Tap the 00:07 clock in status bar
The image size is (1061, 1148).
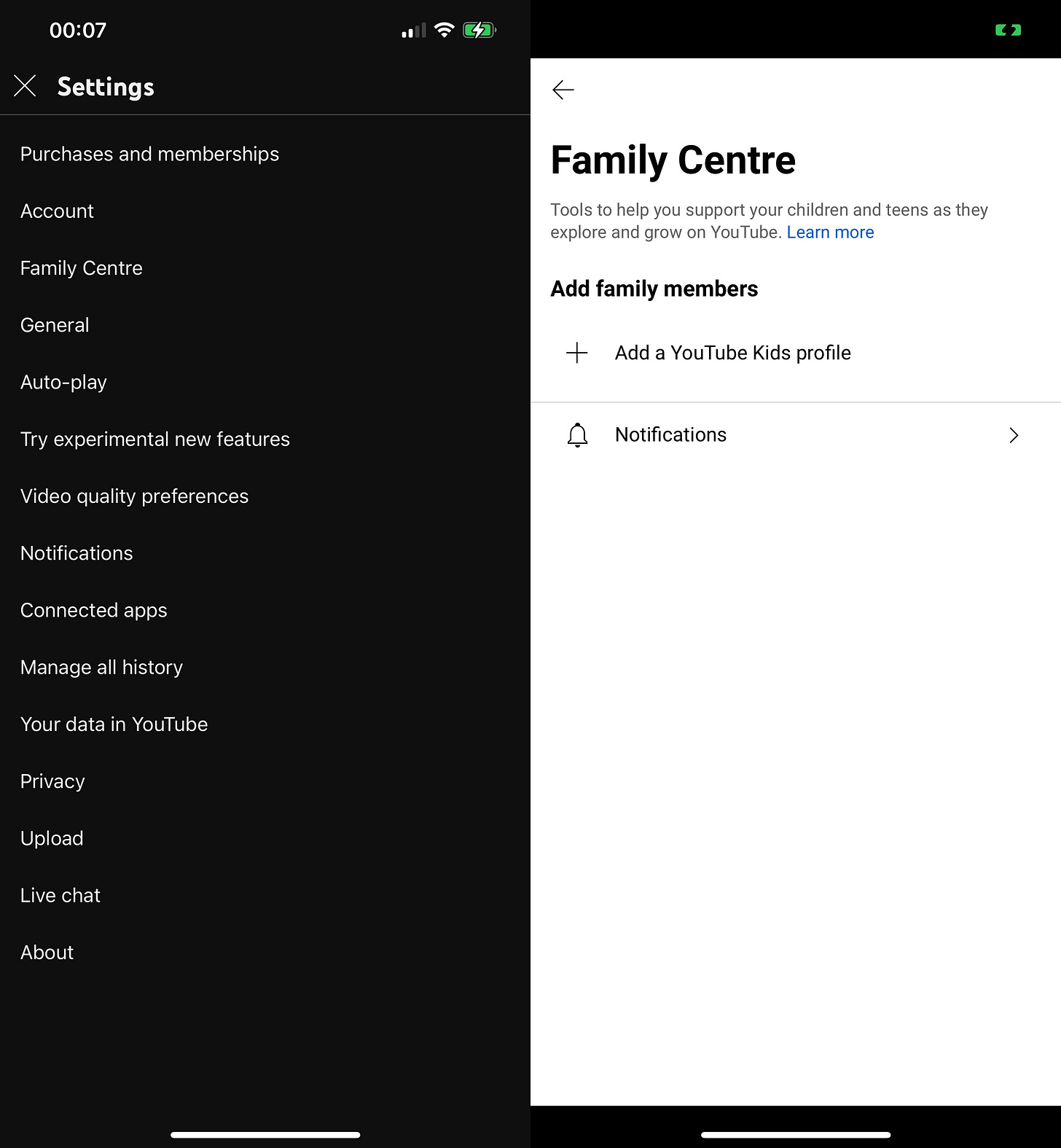78,30
